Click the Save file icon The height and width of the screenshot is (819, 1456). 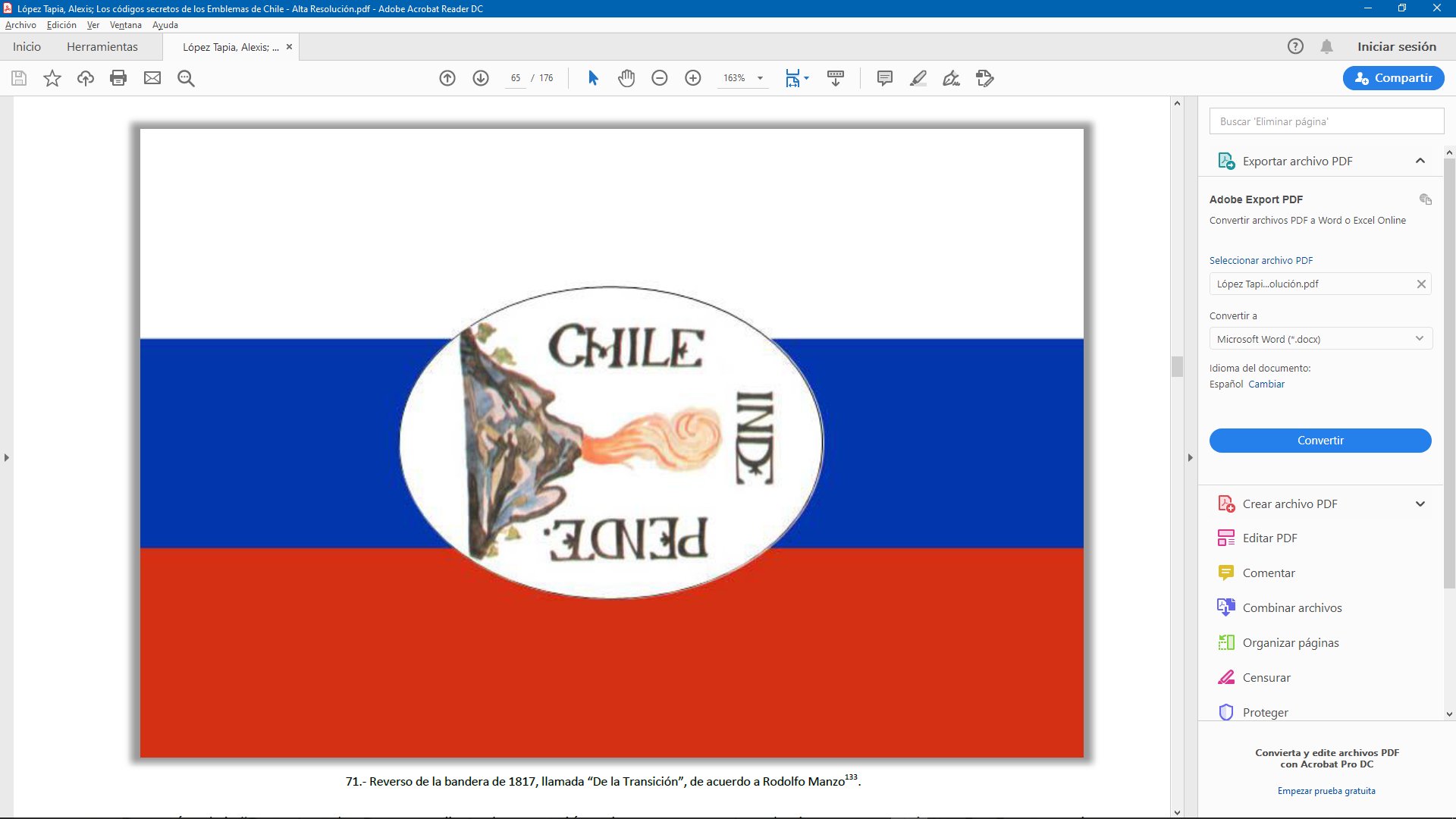pyautogui.click(x=19, y=78)
